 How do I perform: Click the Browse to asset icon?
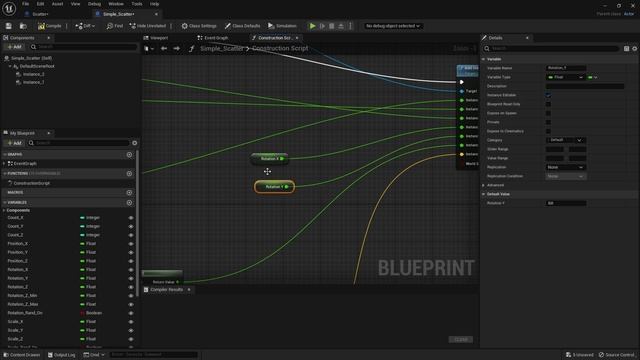coord(23,26)
